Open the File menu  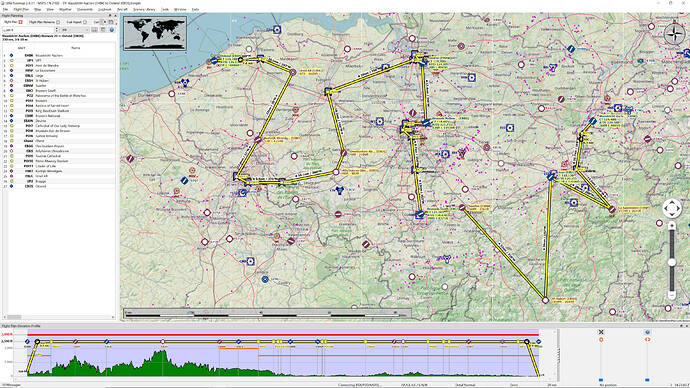click(6, 9)
